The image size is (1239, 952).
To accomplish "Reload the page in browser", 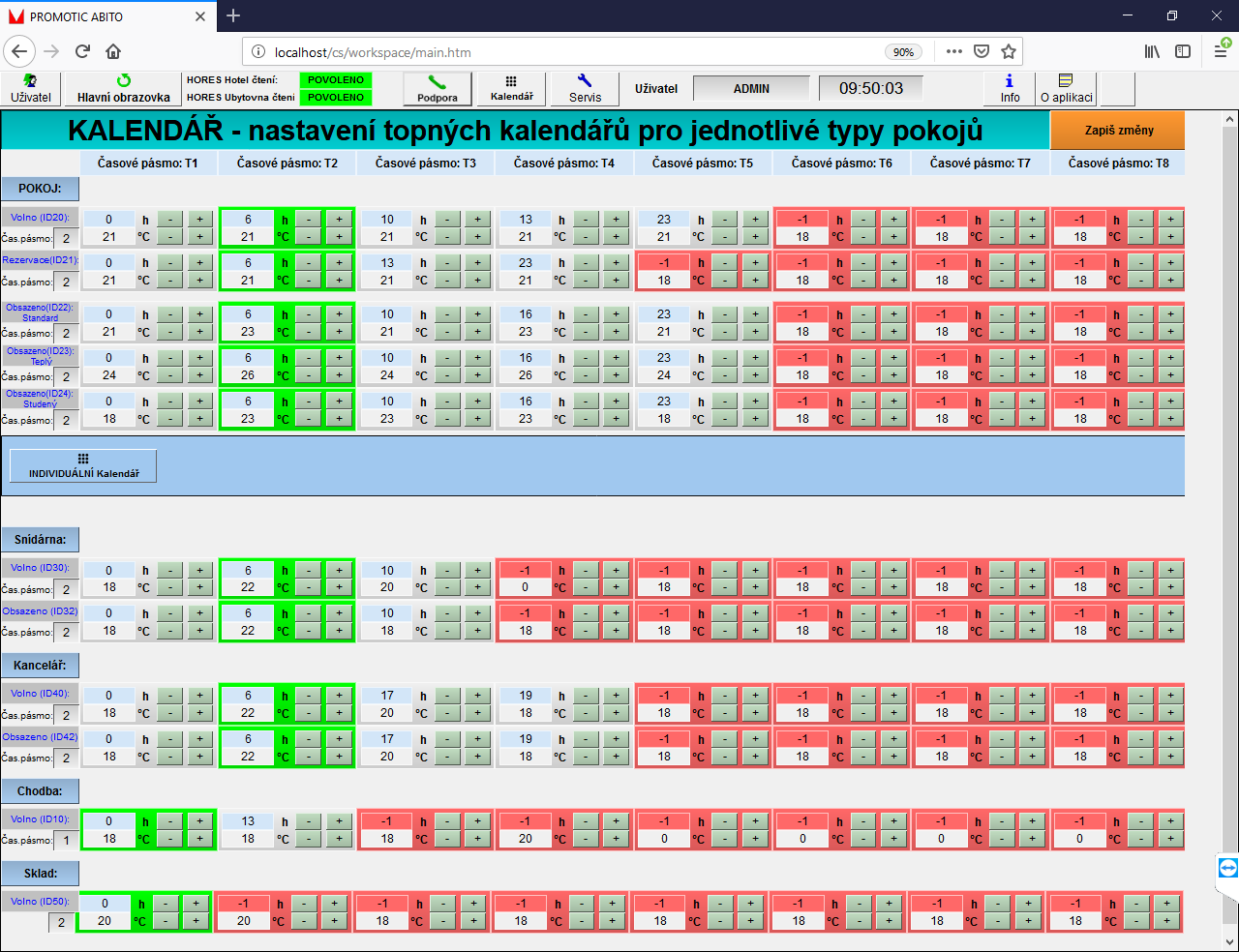I will (82, 51).
